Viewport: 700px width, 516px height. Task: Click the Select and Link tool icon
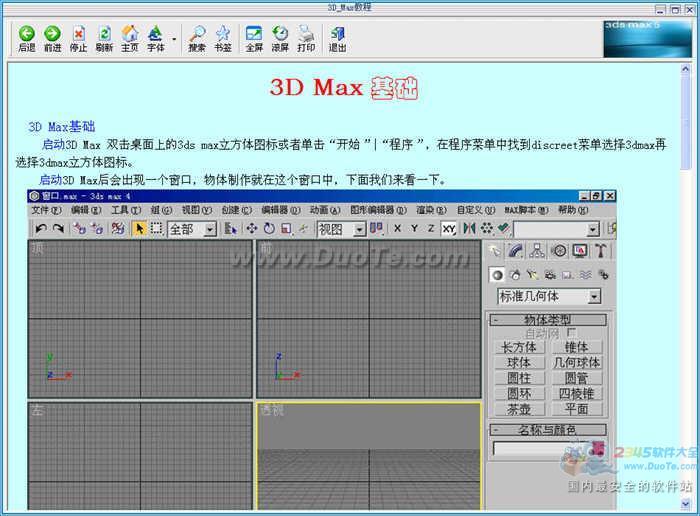pos(79,229)
